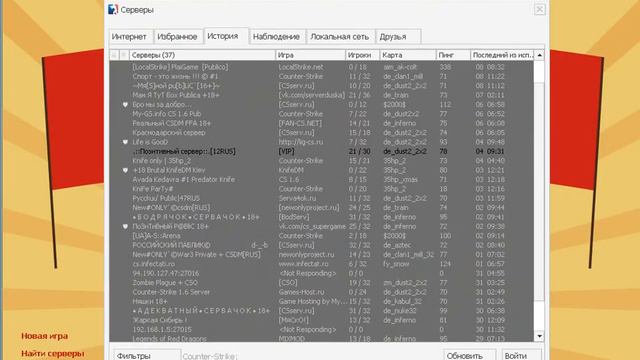Click the Войти button
640x360 pixels.
pos(521,355)
